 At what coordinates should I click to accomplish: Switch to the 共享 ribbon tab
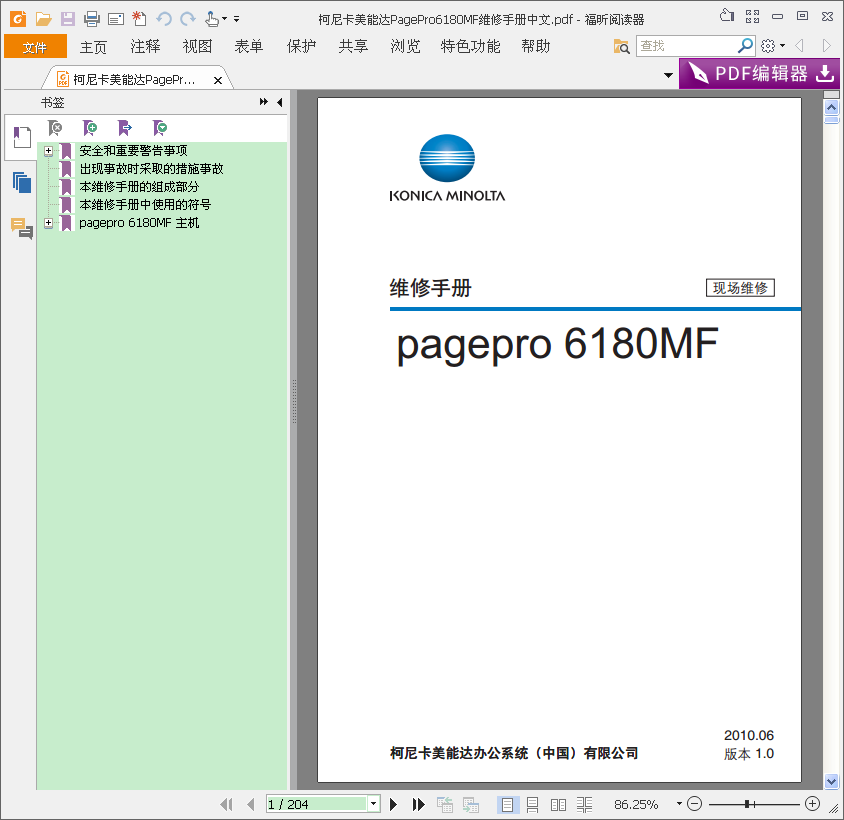point(353,47)
